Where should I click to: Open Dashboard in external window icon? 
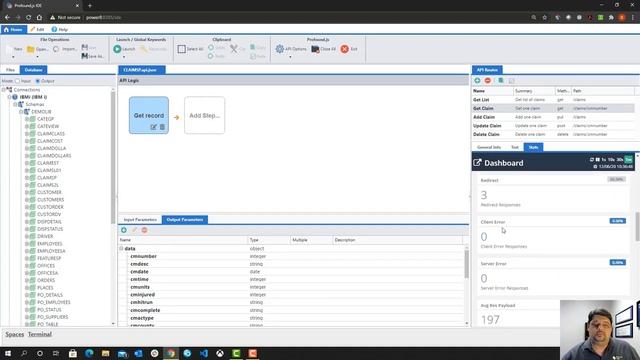[x=477, y=162]
